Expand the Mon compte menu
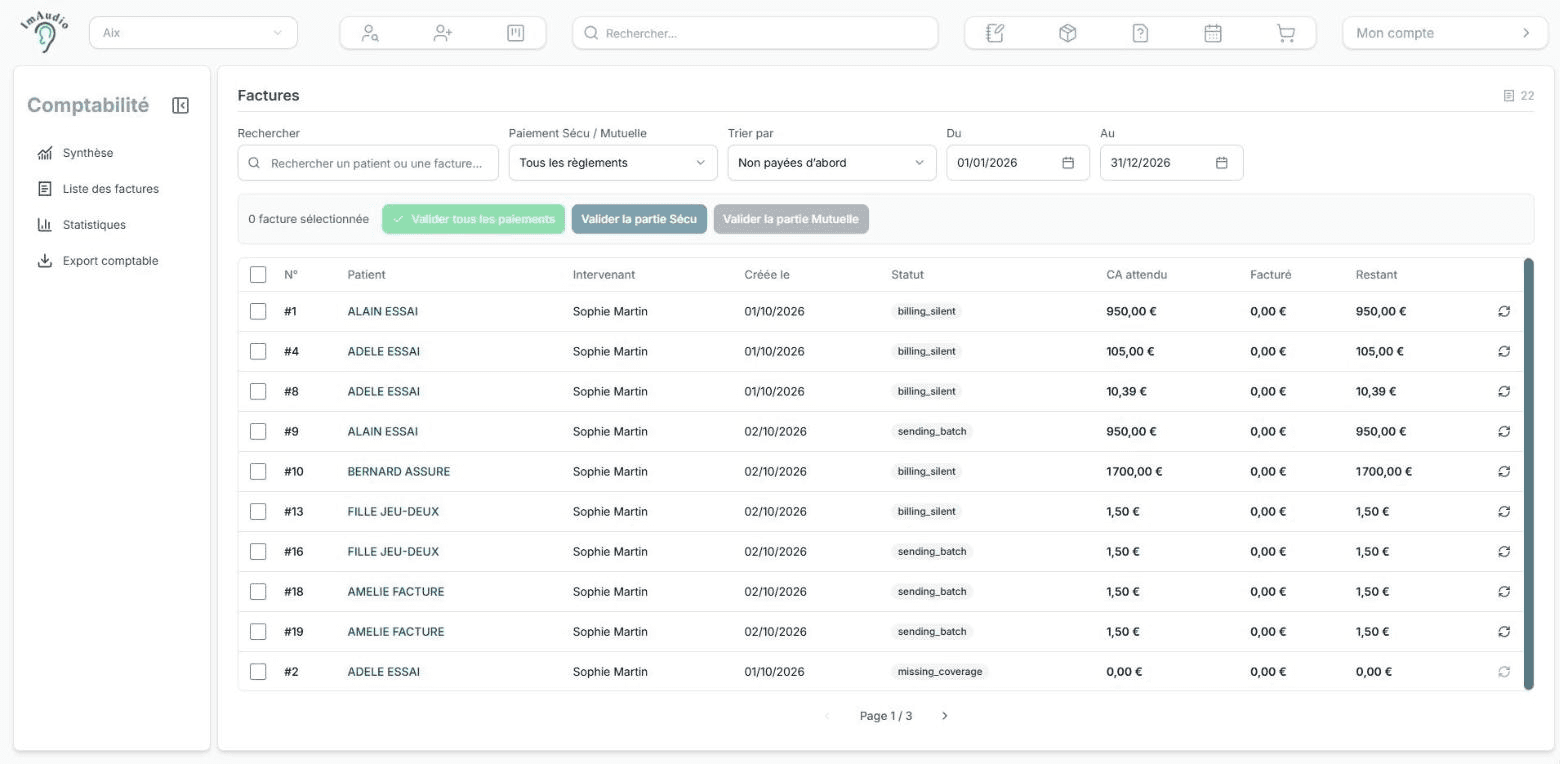The image size is (1560, 764). click(x=1445, y=33)
